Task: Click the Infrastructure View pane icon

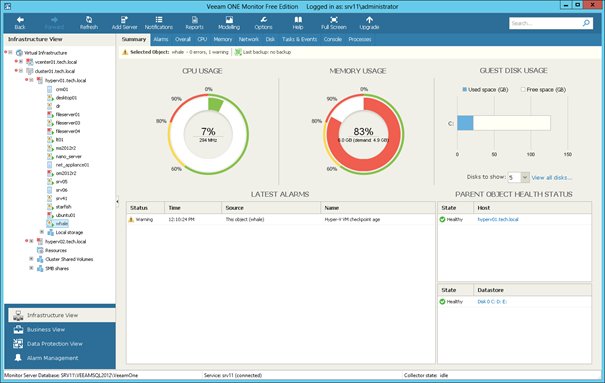Action: [x=18, y=316]
